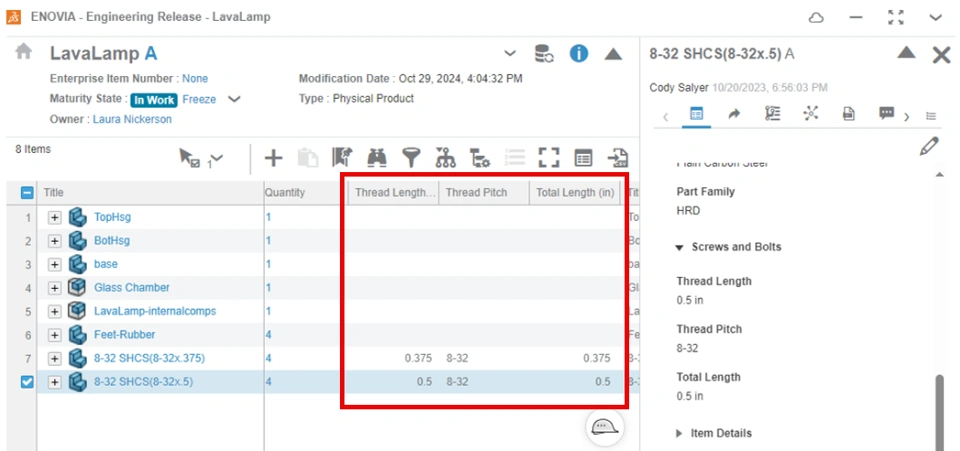The height and width of the screenshot is (451, 960).
Task: Expand the base row
Action: pyautogui.click(x=55, y=264)
